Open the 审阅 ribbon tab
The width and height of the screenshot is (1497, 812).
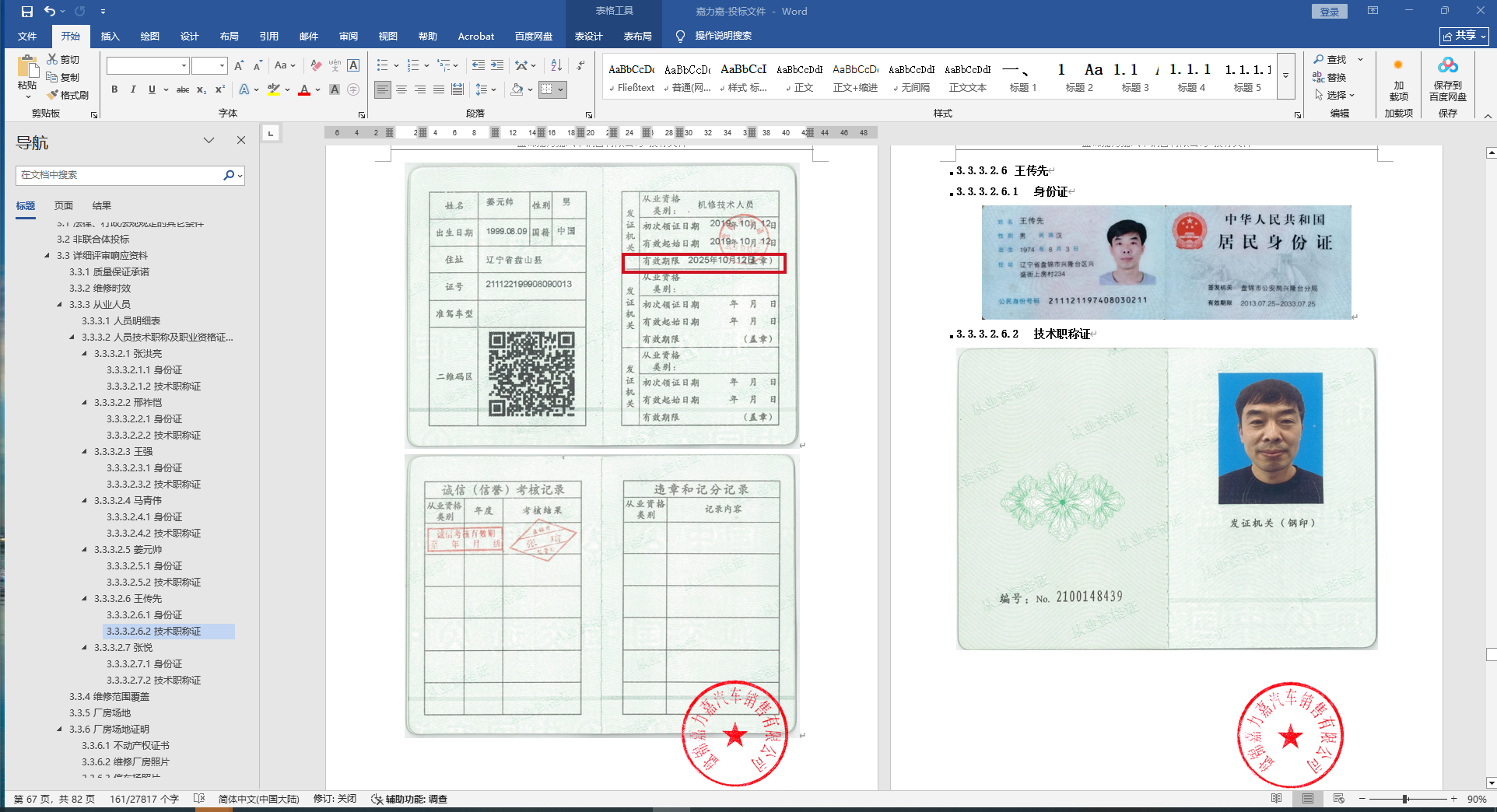348,36
